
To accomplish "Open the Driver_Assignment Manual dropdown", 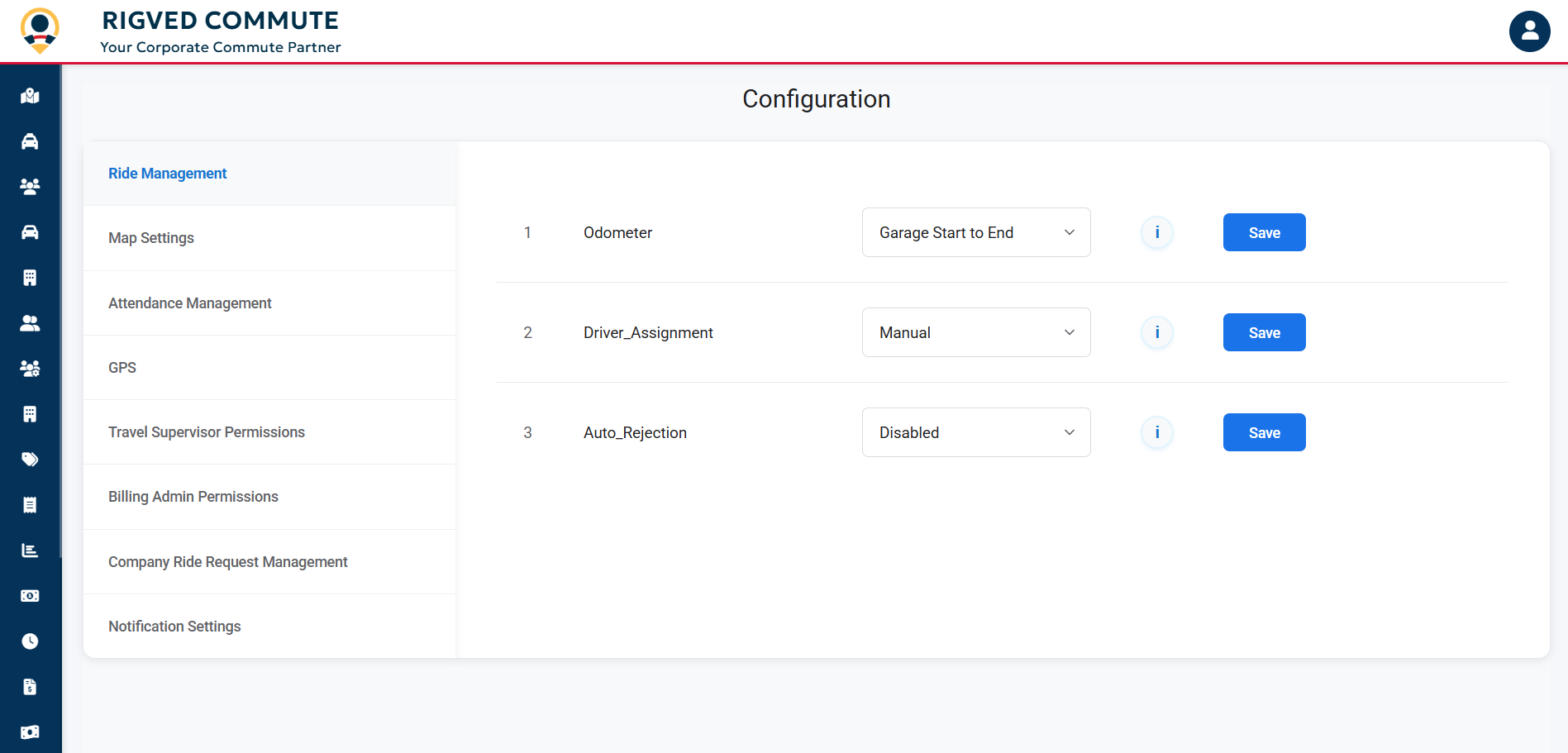I will [x=975, y=332].
